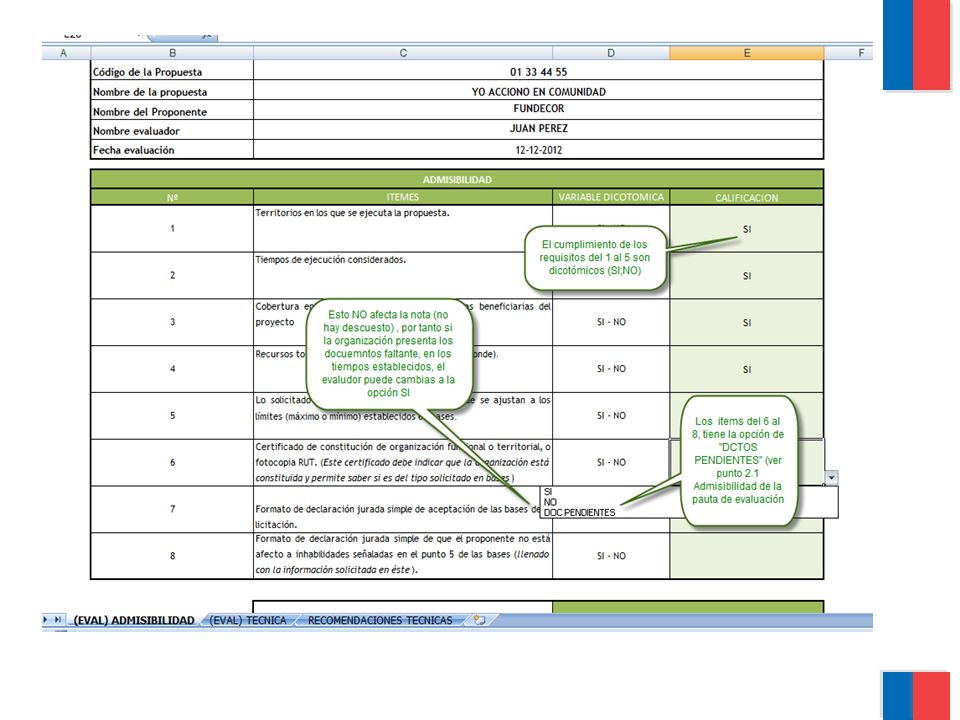Select the item 6 Certificado de constitución cell

click(x=403, y=462)
